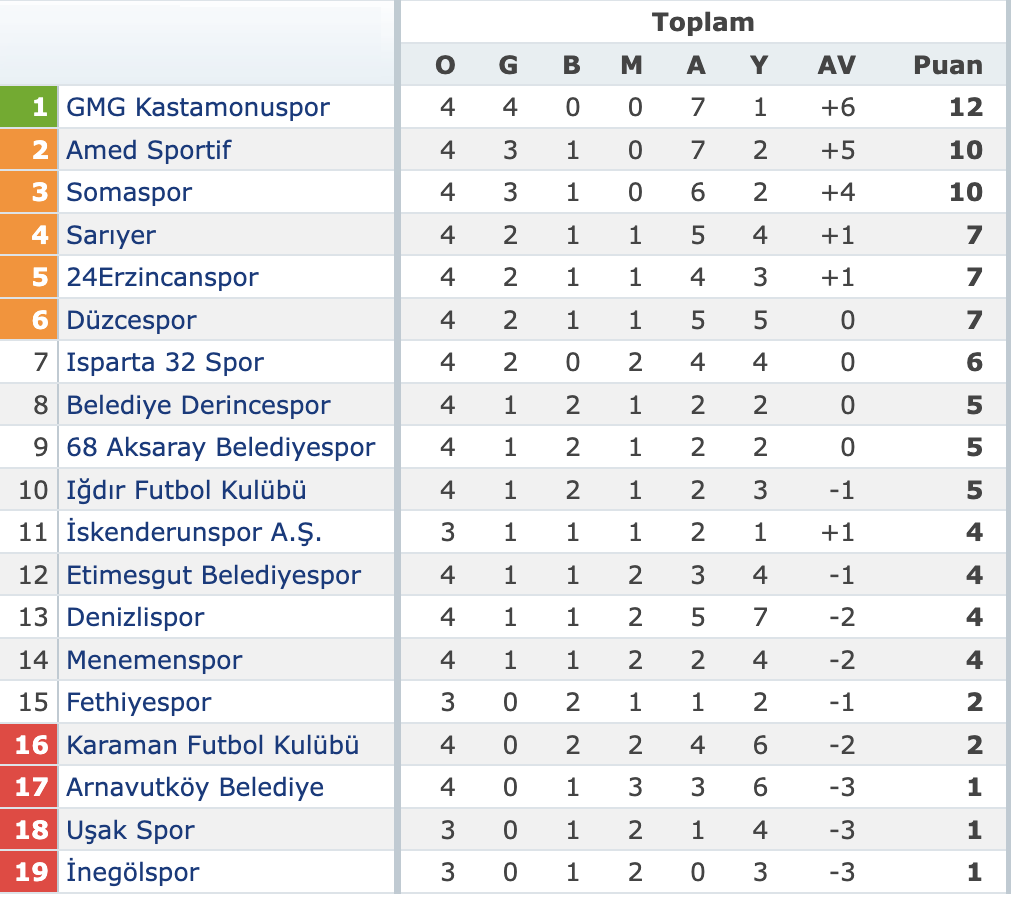
Task: Select the green rank 1 position badge
Action: [29, 107]
